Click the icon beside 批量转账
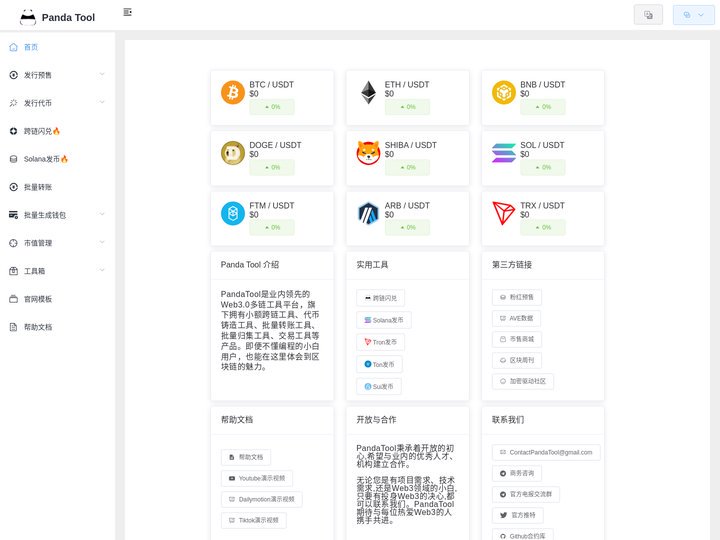The image size is (720, 540). pyautogui.click(x=13, y=187)
